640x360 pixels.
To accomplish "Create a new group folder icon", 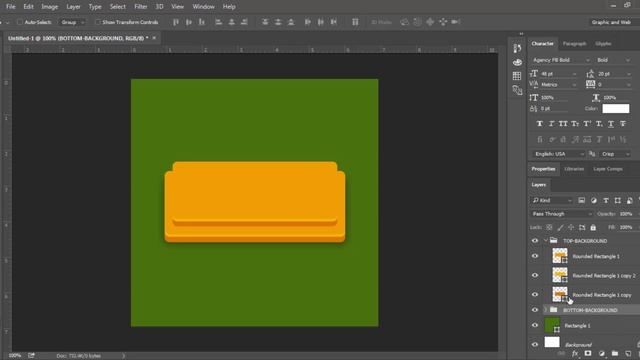I will click(x=615, y=353).
